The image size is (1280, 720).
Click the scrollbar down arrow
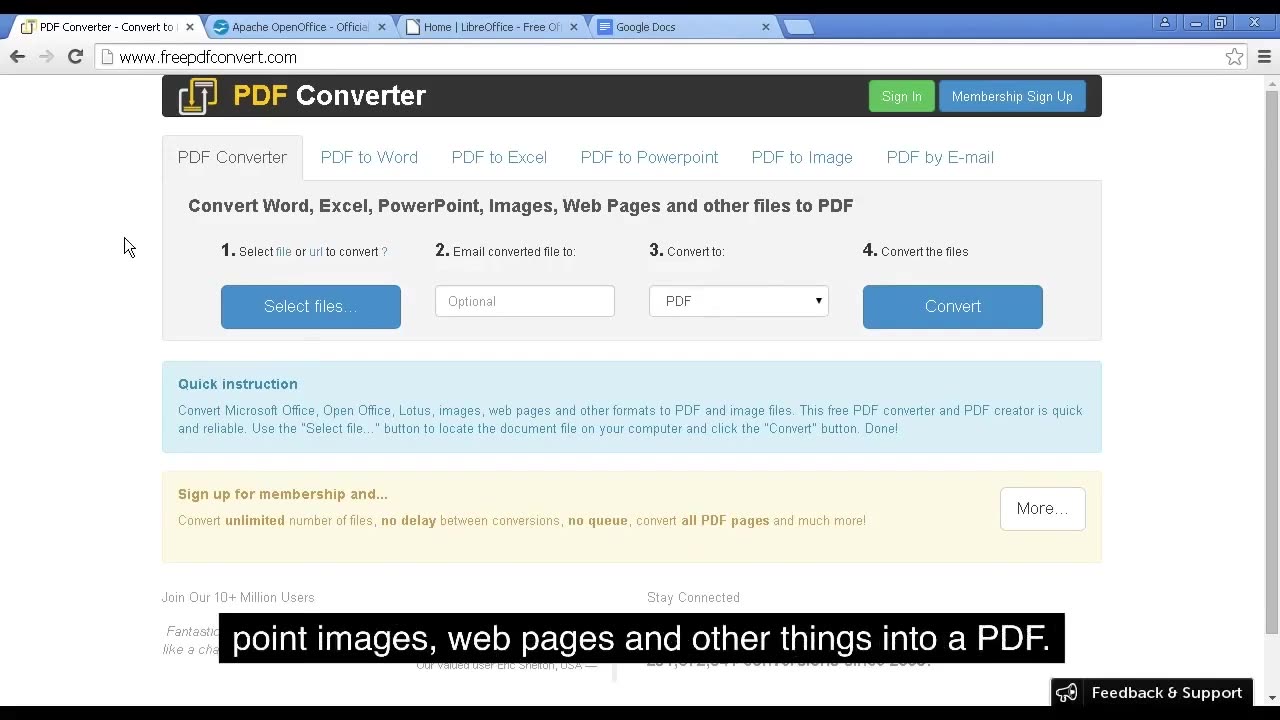(x=1272, y=697)
